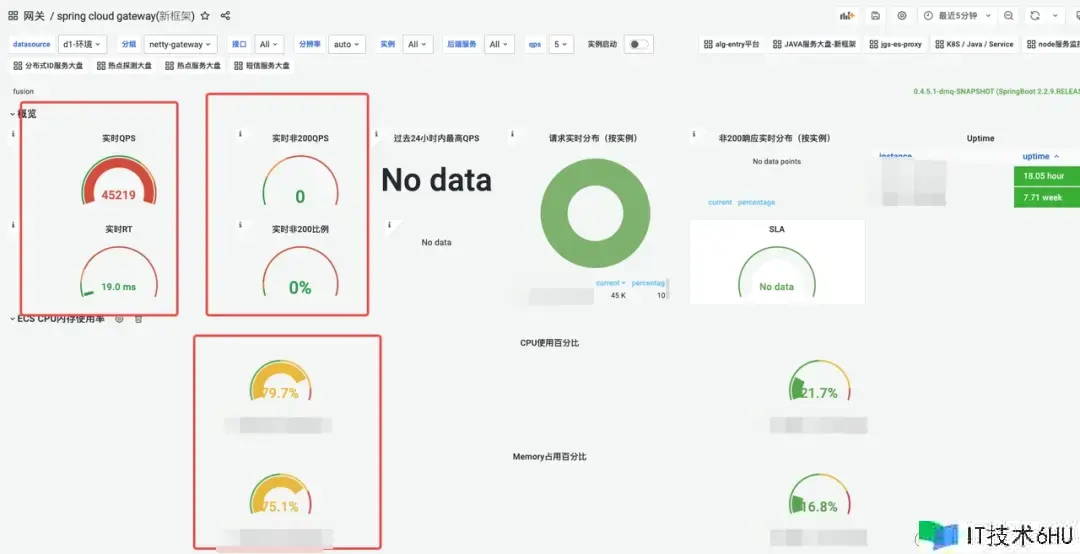Viewport: 1080px width, 554px height.
Task: Delete the ECS CPU row via trash icon
Action: [x=139, y=319]
